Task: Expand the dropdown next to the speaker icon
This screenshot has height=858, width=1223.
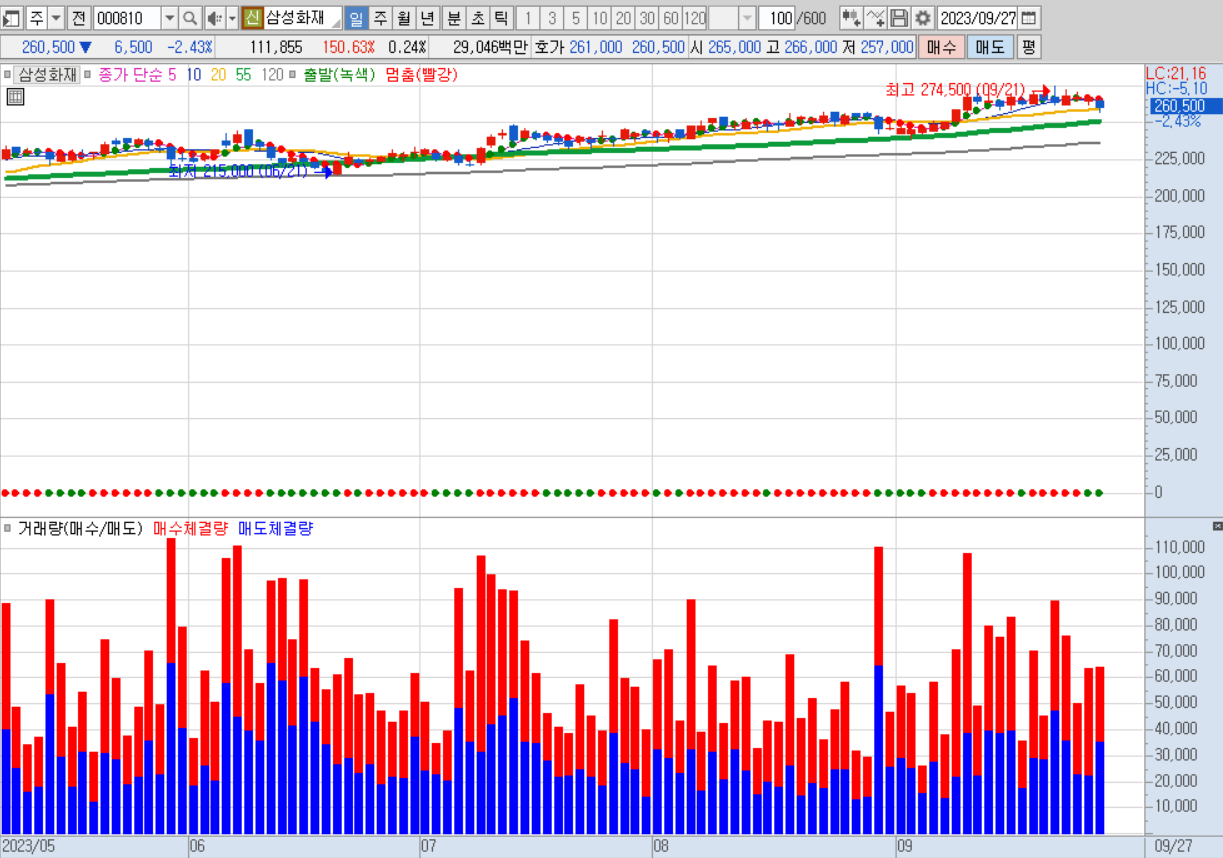Action: click(x=232, y=18)
